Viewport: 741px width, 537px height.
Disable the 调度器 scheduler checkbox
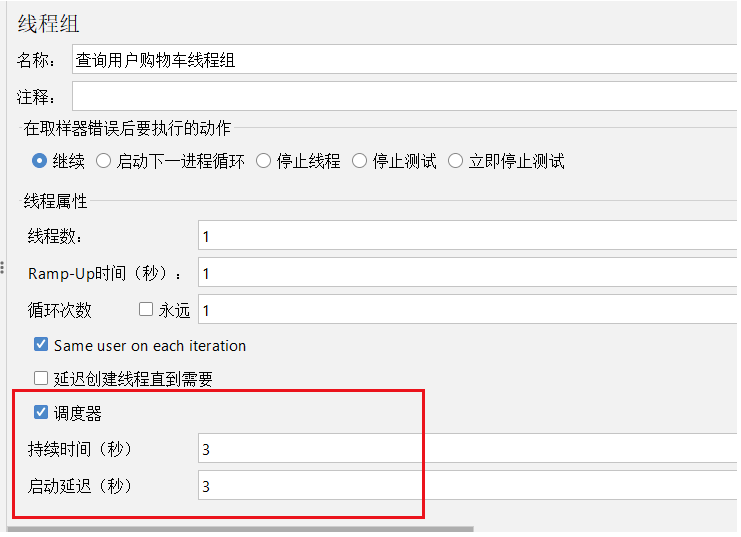coord(41,412)
